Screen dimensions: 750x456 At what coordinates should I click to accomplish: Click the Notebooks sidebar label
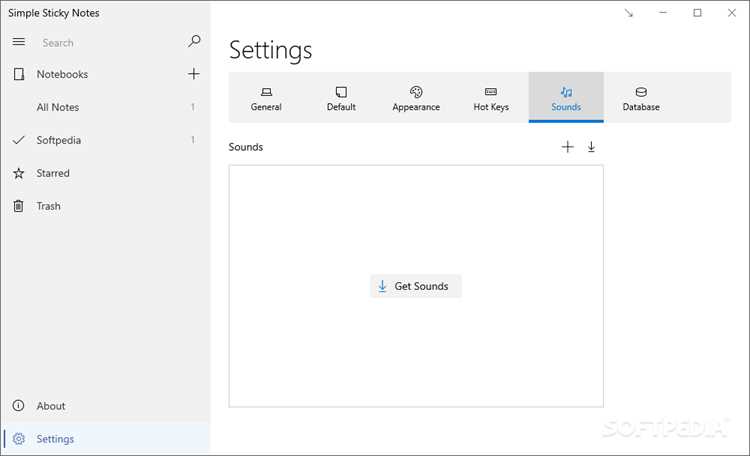63,74
